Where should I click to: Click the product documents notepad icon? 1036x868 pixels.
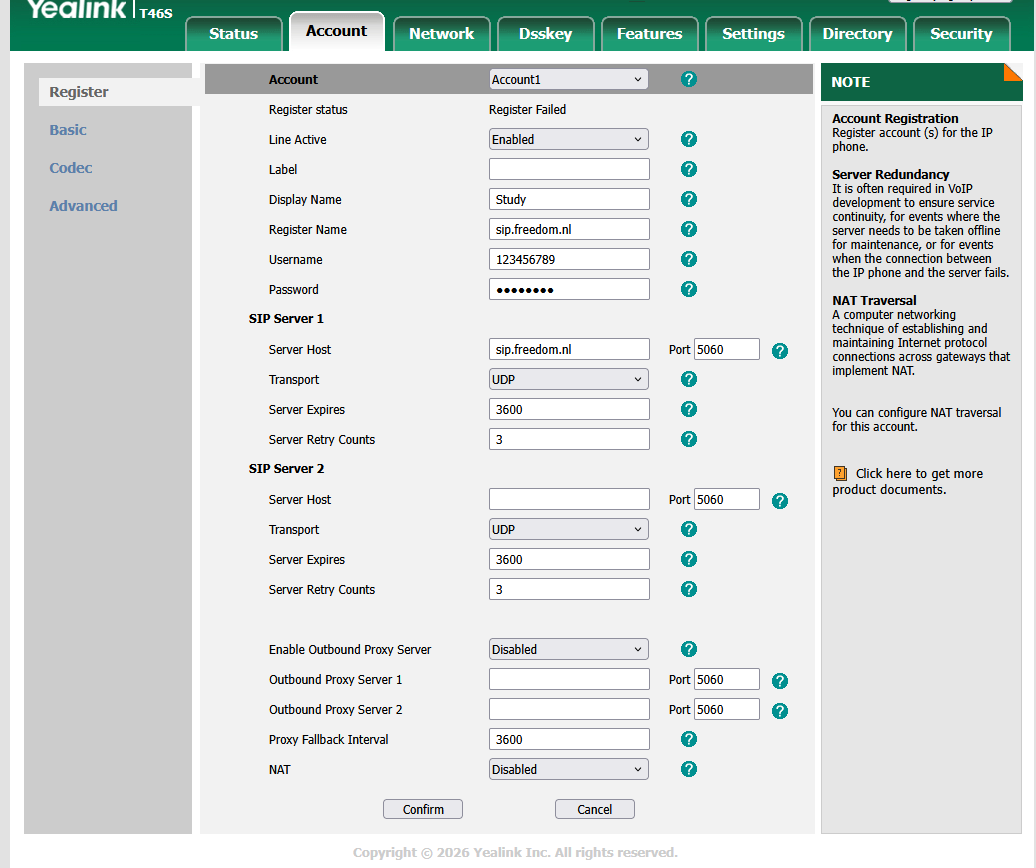point(840,474)
